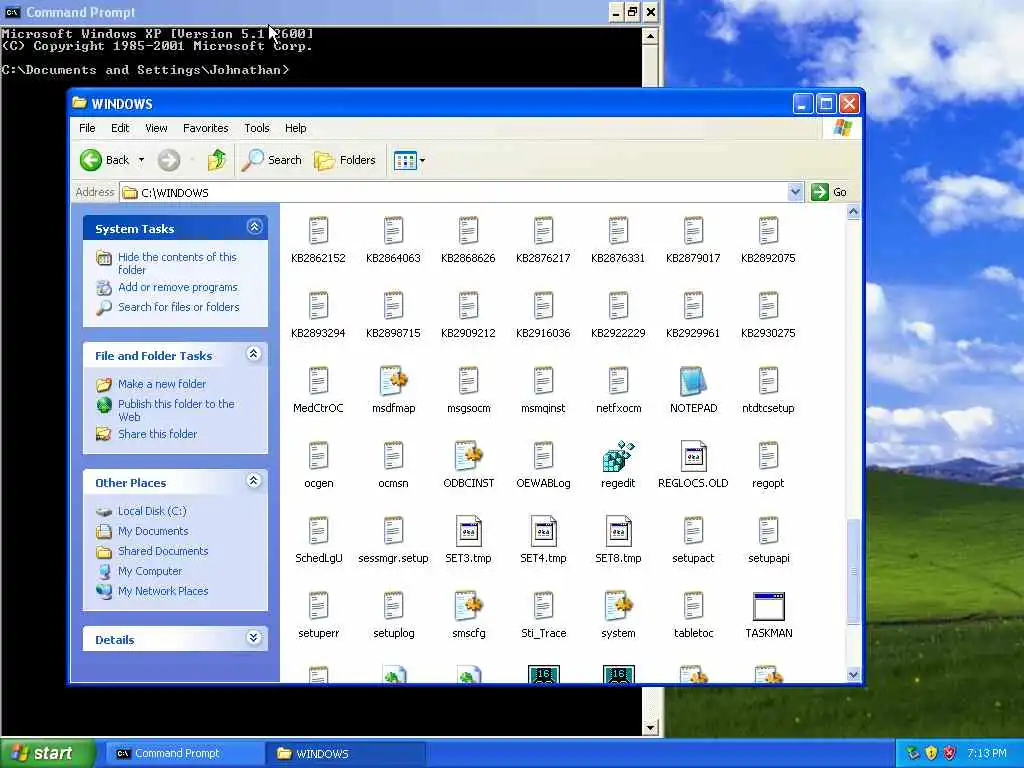Open the View menu

pos(156,128)
